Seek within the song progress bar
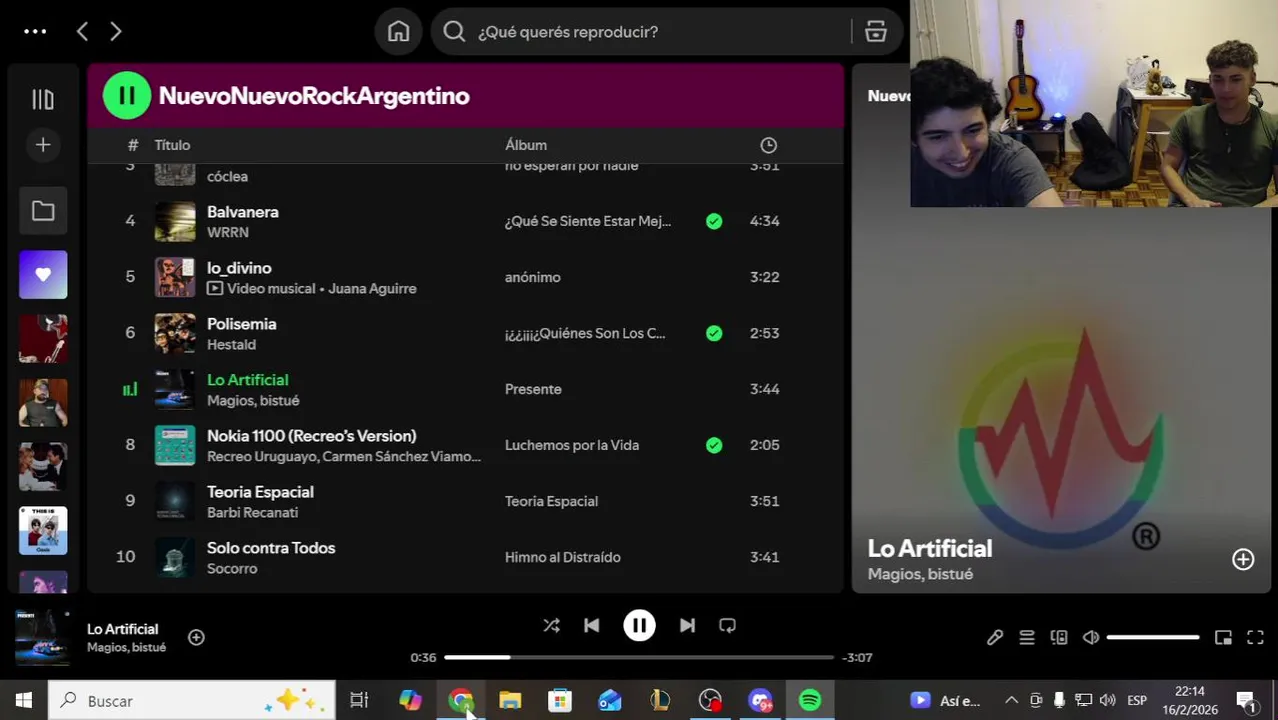Screen dimensions: 1278x720 pos(639,657)
